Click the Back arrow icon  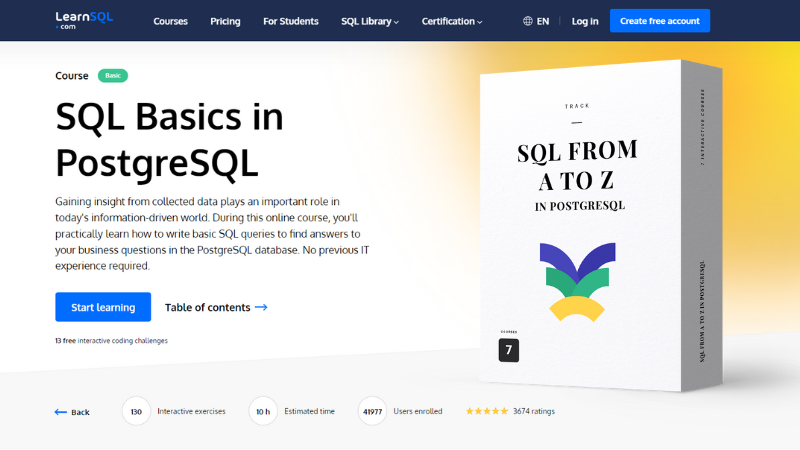(61, 412)
